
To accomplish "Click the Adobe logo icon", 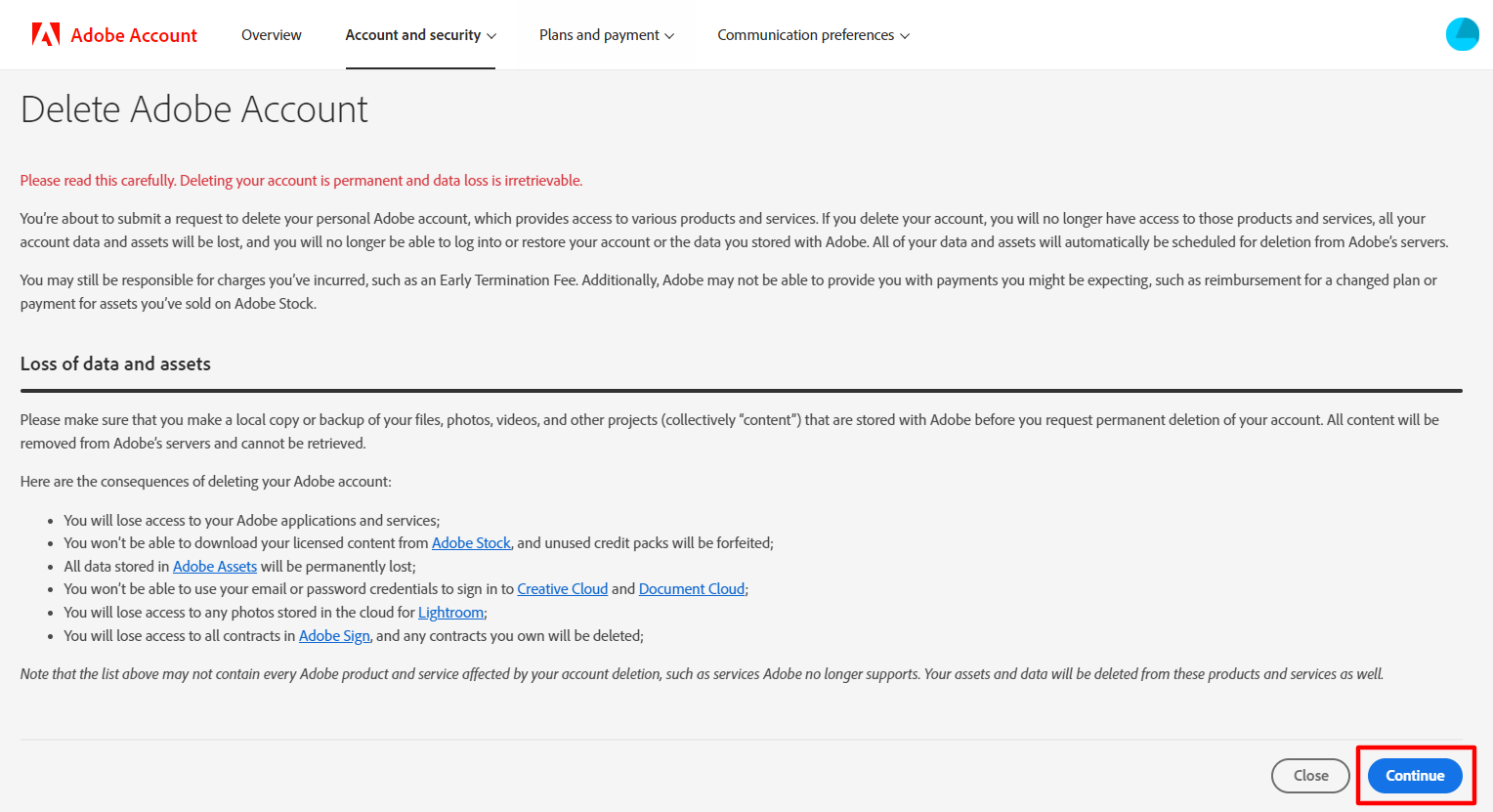I will click(x=46, y=35).
